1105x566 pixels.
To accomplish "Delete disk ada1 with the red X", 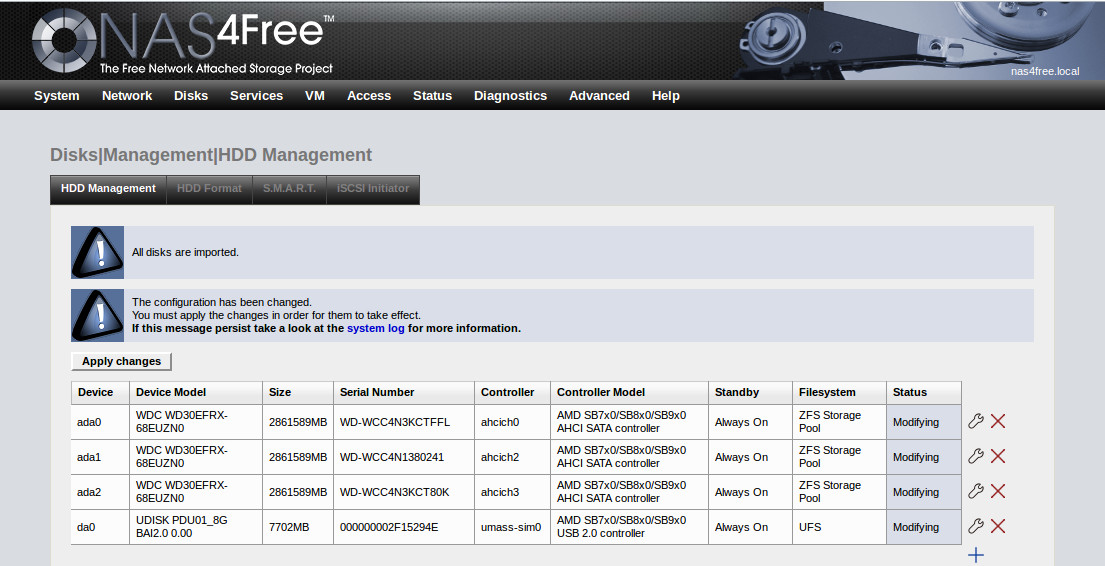I will pyautogui.click(x=998, y=456).
